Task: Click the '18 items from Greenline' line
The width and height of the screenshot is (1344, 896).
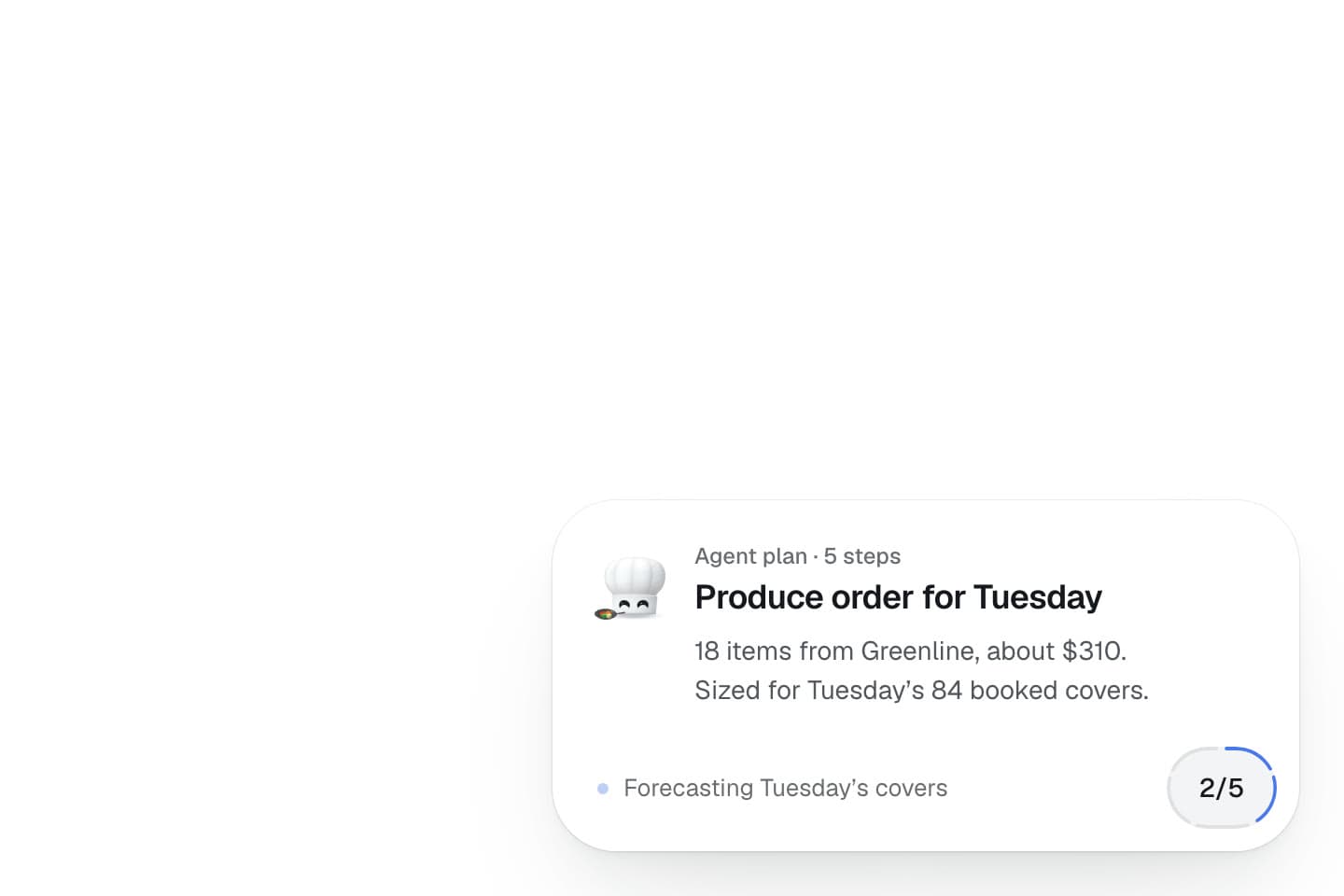Action: [x=911, y=651]
